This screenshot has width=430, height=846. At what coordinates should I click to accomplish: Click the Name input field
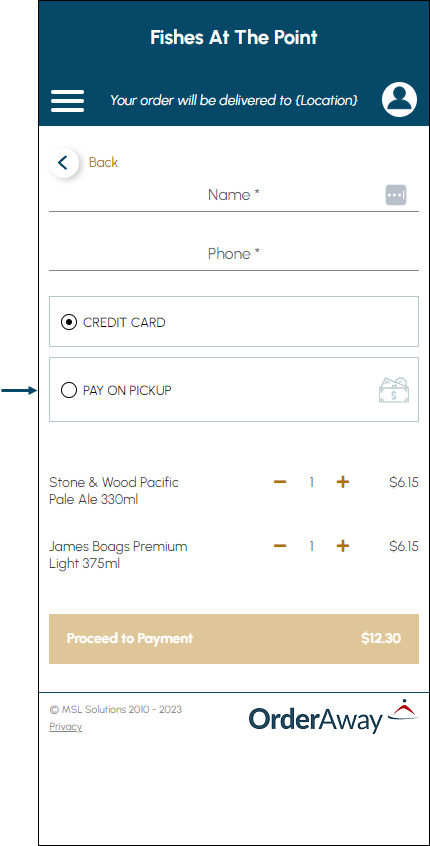pos(234,195)
